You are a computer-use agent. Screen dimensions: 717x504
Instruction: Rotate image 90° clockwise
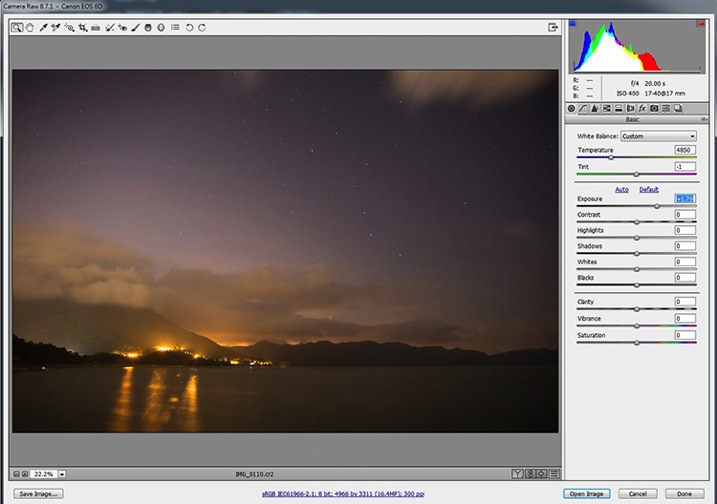[202, 28]
